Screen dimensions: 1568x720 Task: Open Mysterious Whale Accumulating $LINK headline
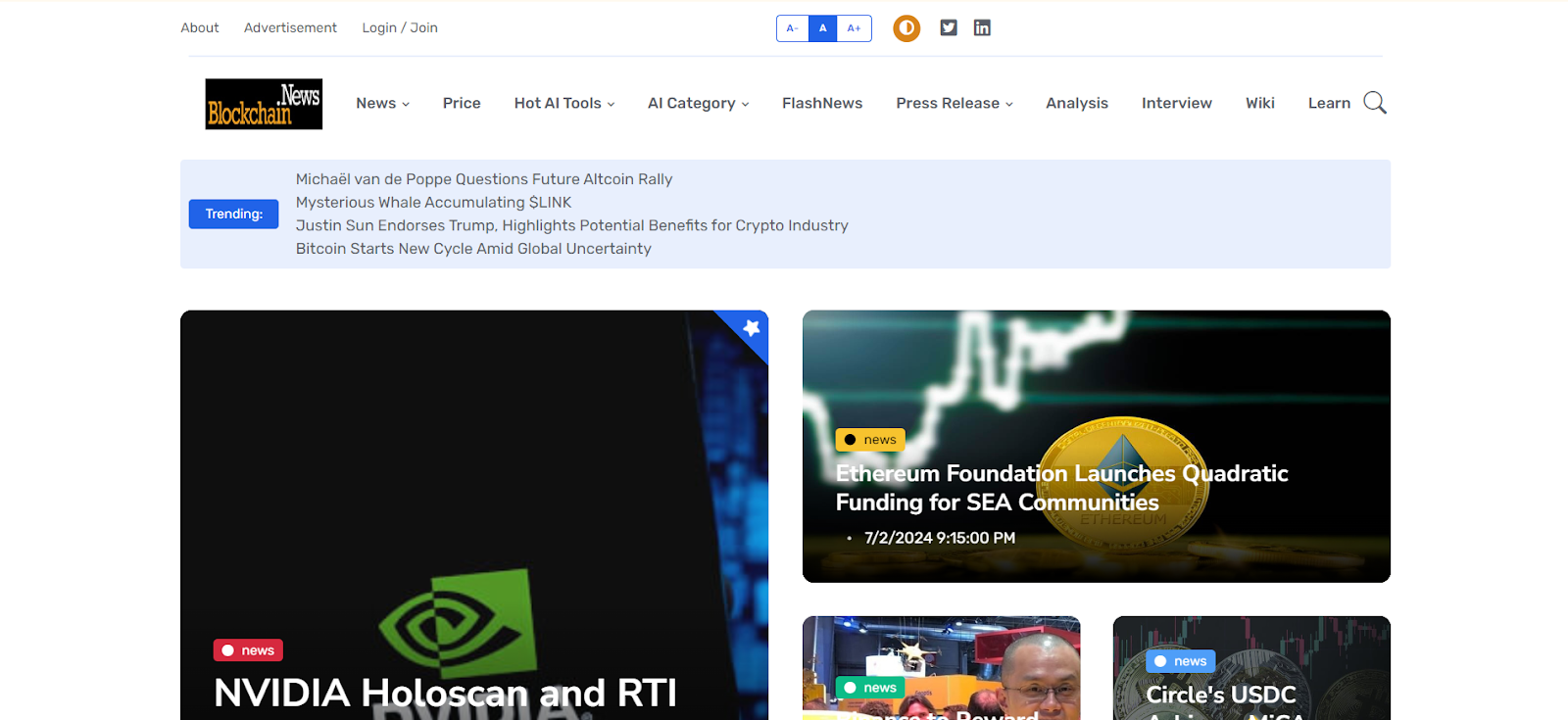433,202
